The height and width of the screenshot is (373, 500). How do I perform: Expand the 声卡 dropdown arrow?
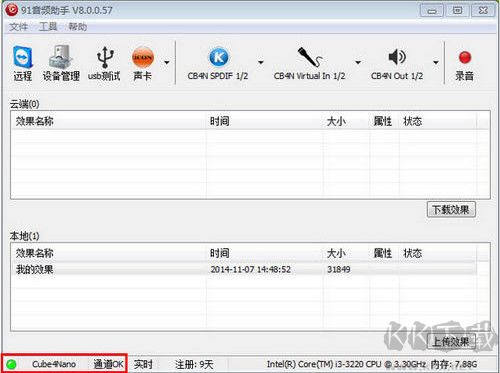coord(167,62)
